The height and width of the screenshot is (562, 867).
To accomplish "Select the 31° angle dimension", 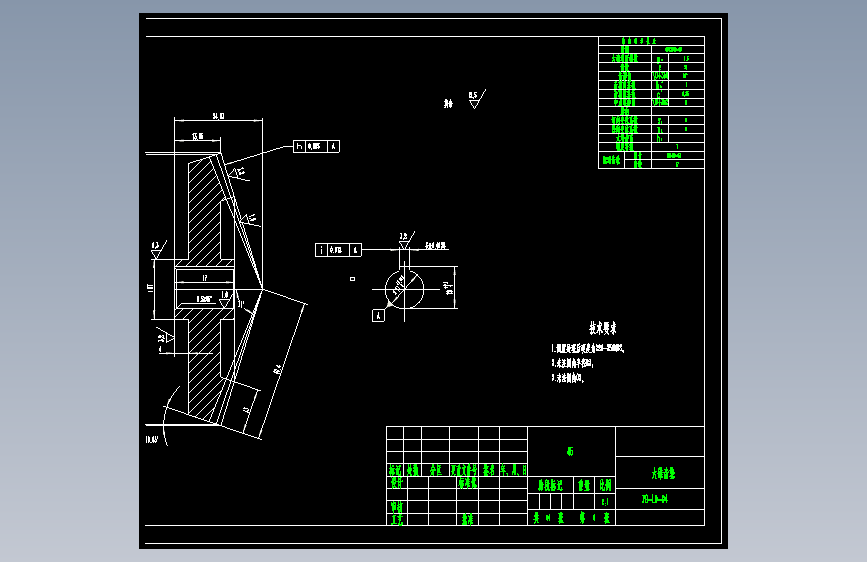I will click(241, 304).
